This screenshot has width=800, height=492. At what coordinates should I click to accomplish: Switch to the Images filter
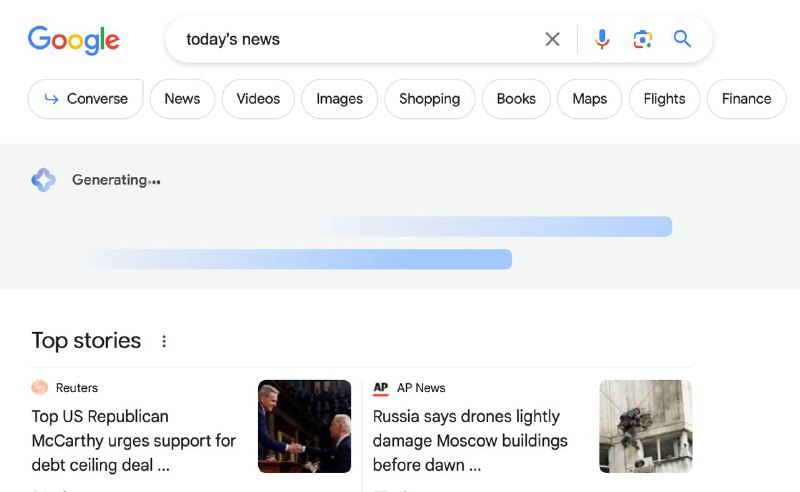coord(339,99)
